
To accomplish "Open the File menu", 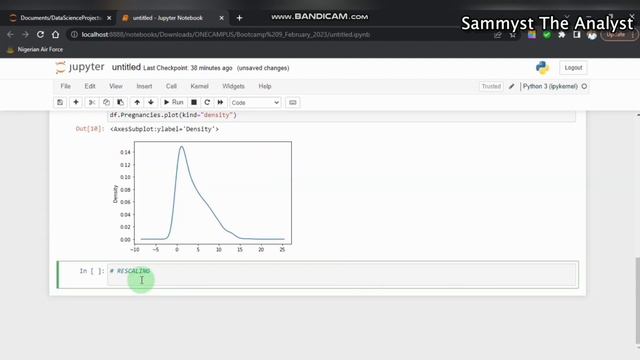I will tap(65, 86).
